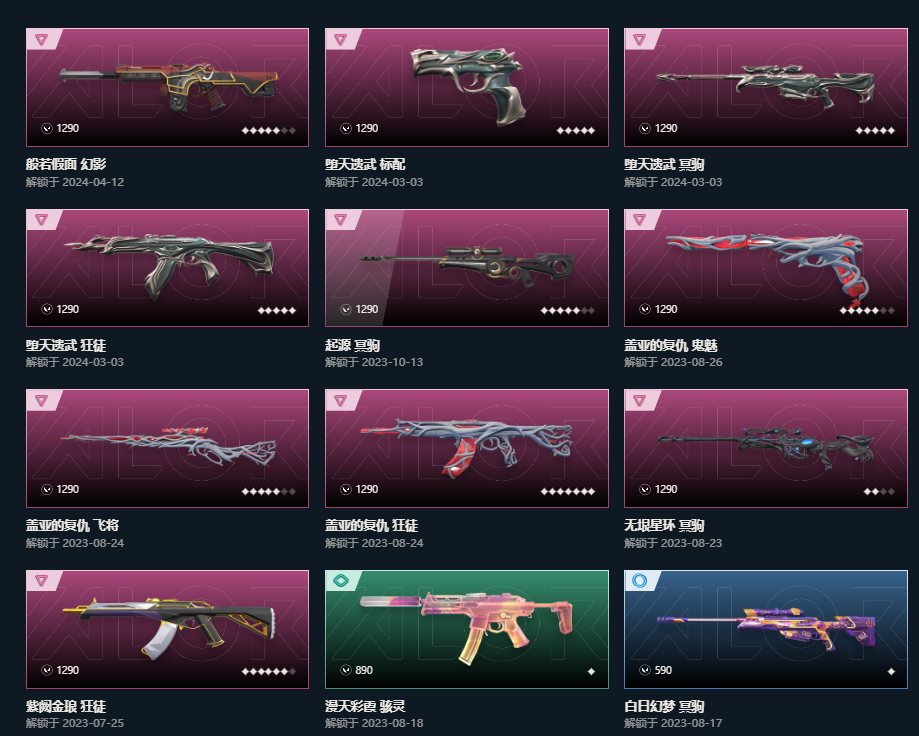Click the VP coin icon beside 890
The height and width of the screenshot is (736, 919).
(346, 670)
